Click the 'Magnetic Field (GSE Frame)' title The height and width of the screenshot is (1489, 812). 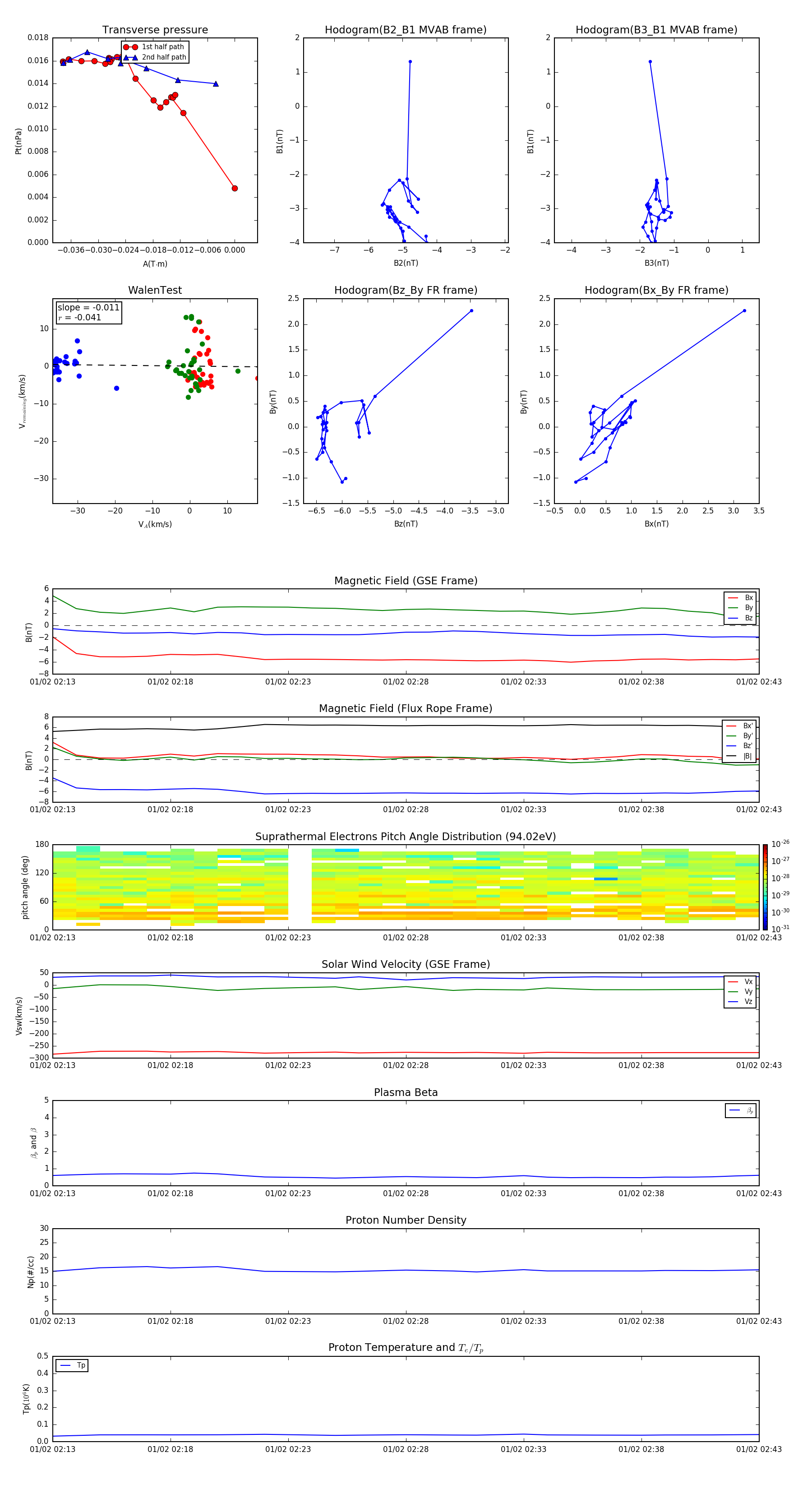[x=406, y=581]
